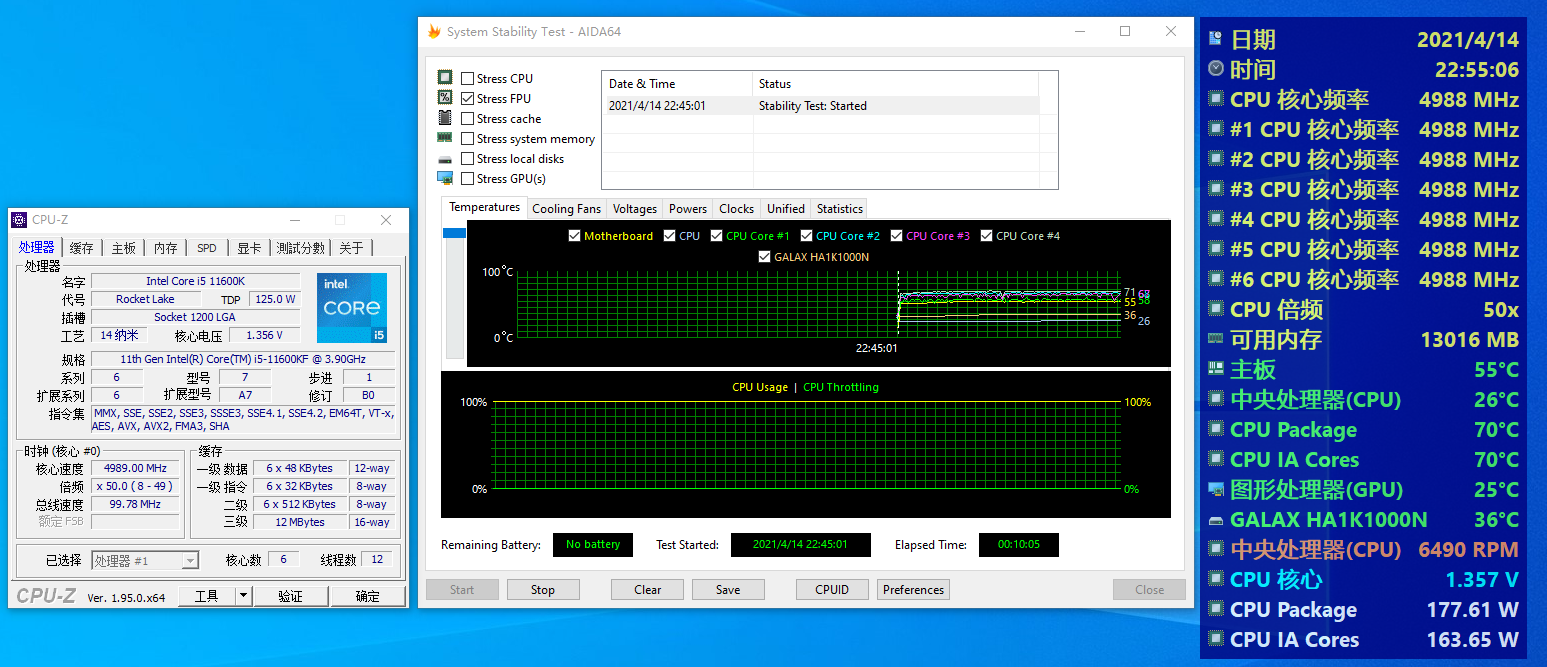Screen dimensions: 1547x667
Task: Click the Stress CPU chip icon
Action: coord(445,78)
